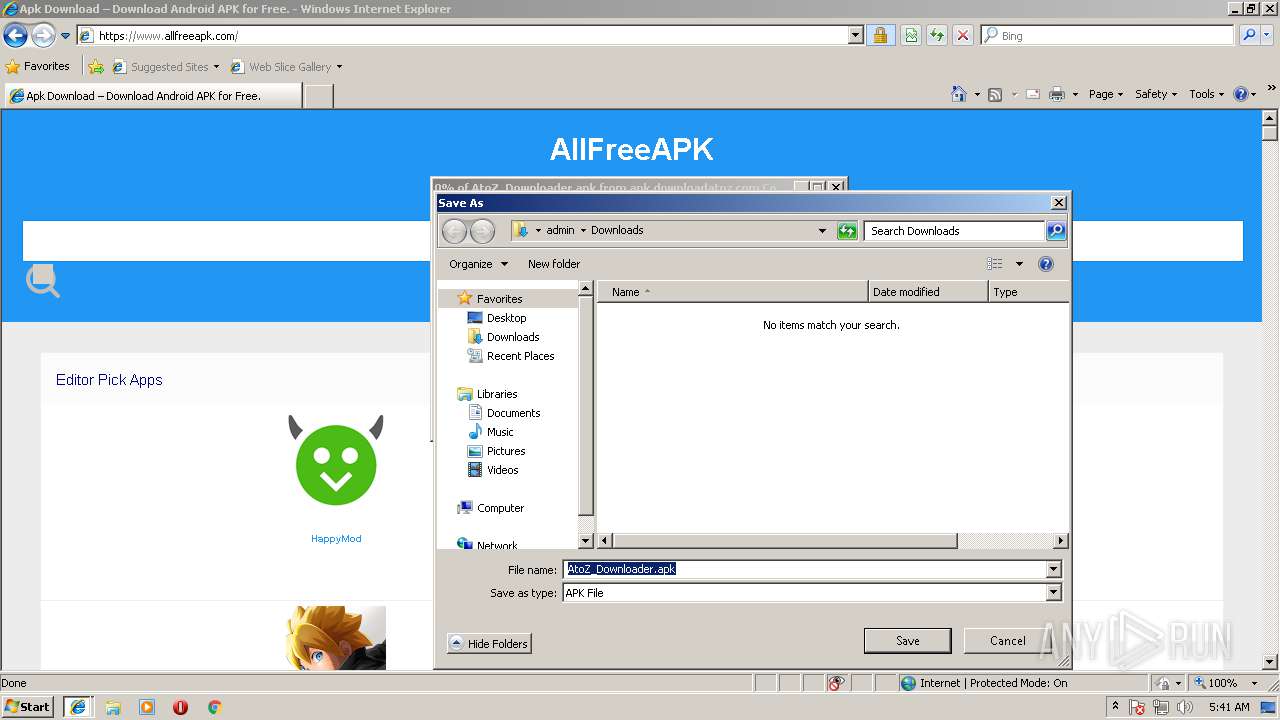Open the previous locations path dropdown

(x=822, y=231)
